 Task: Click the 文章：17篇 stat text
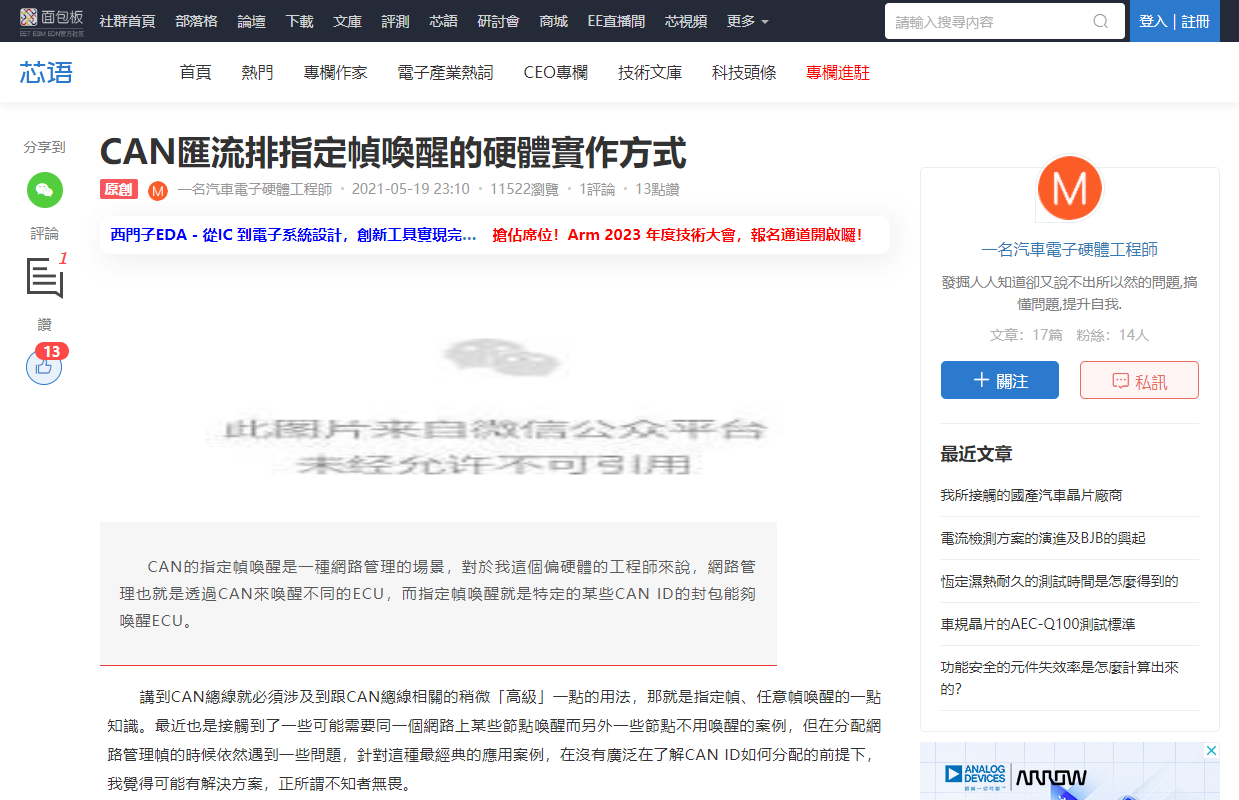pyautogui.click(x=1026, y=335)
